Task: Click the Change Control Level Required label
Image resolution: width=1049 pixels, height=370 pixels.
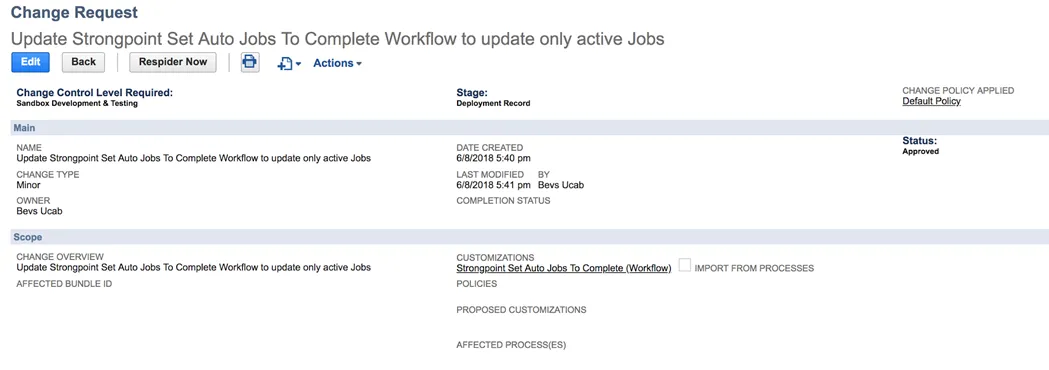Action: 94,92
